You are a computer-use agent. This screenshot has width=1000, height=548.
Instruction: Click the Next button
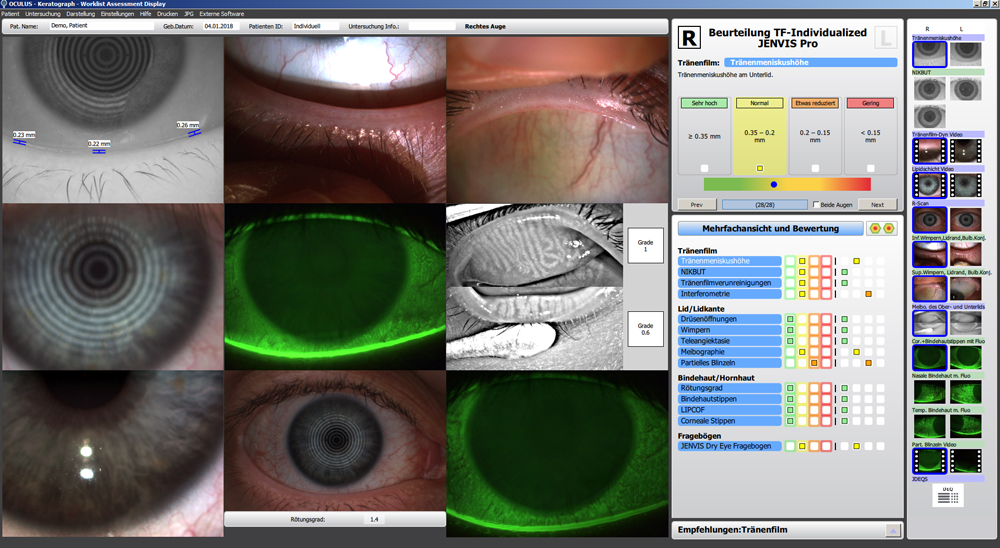(x=877, y=205)
